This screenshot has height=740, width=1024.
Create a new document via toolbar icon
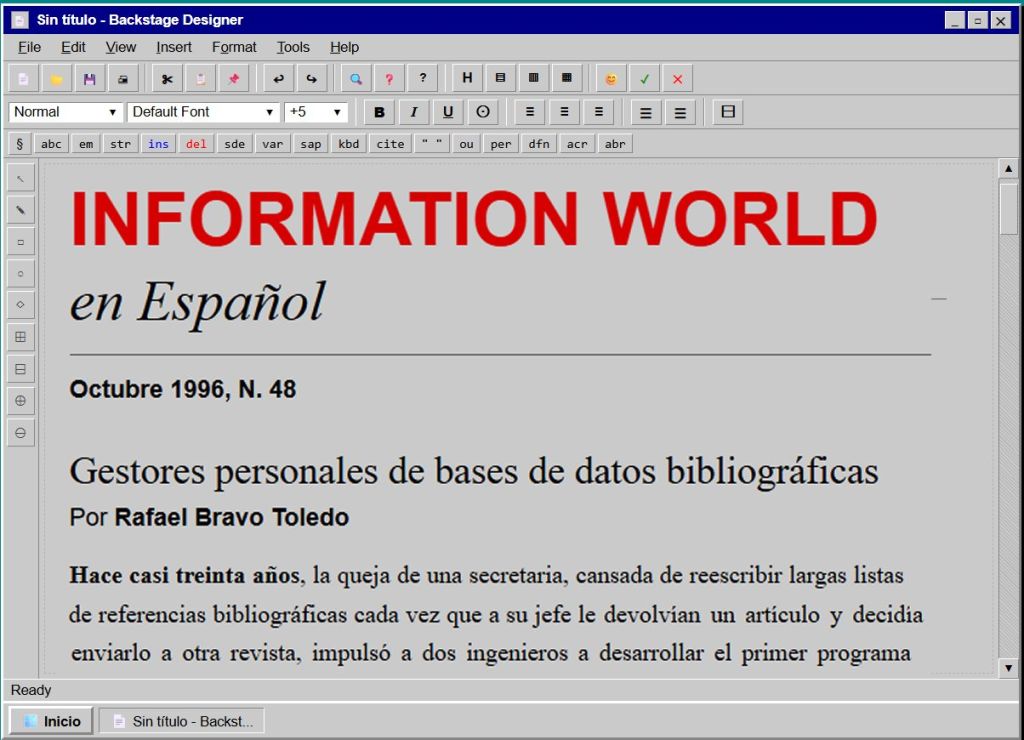(x=24, y=79)
